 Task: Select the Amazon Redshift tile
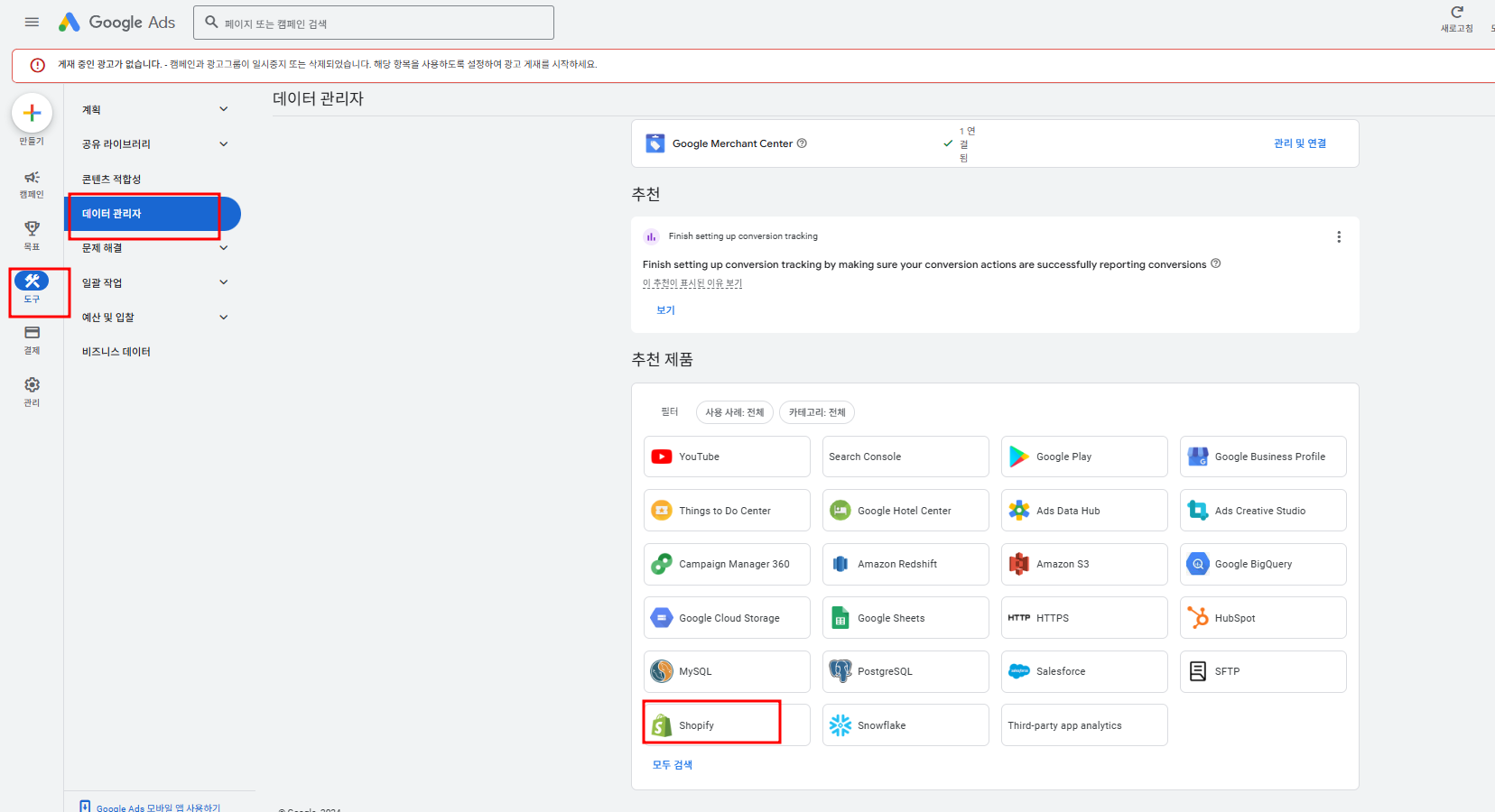(905, 564)
